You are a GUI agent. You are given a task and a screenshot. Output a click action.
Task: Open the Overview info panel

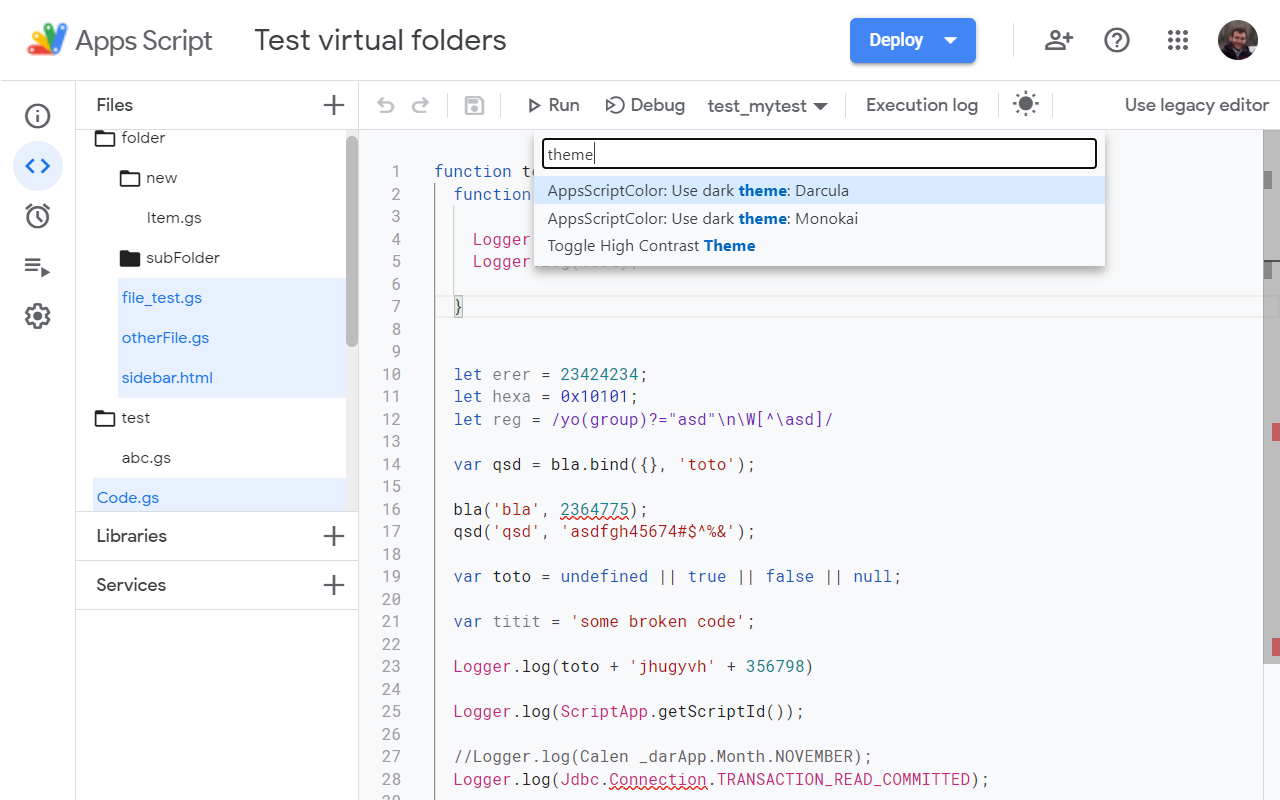[x=37, y=116]
